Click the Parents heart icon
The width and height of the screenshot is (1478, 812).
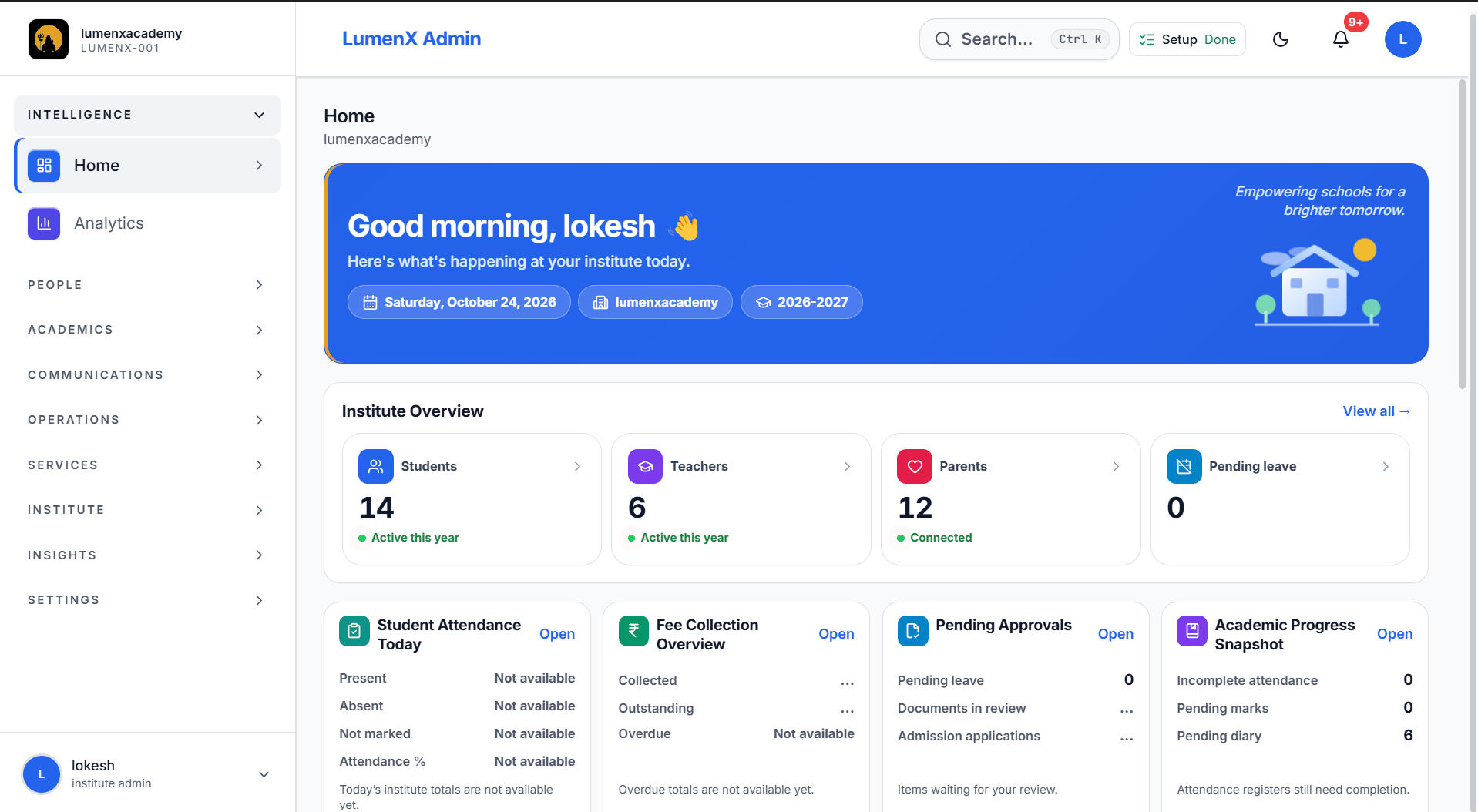pyautogui.click(x=915, y=466)
